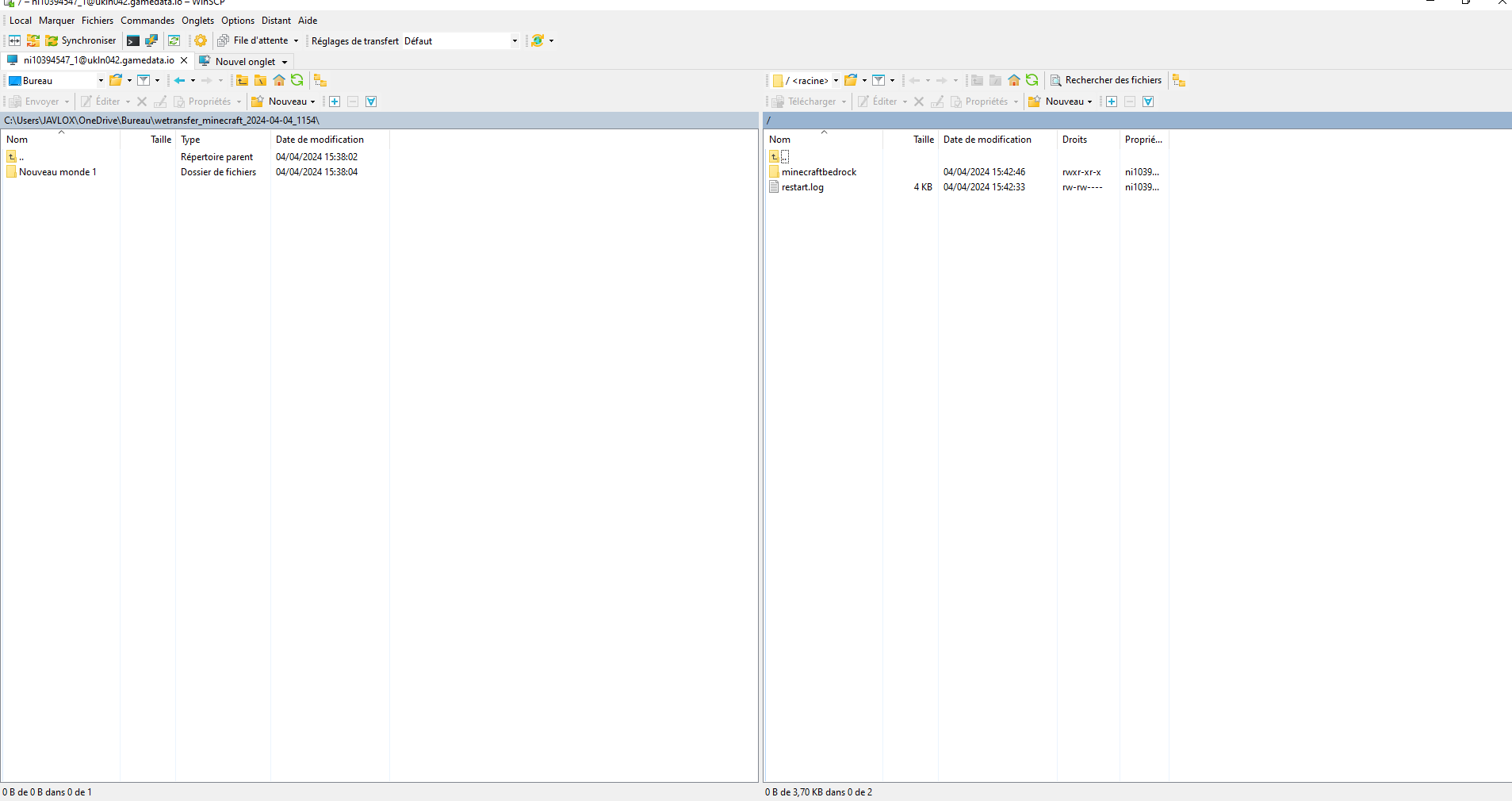The height and width of the screenshot is (801, 1512).
Task: Expand the Nouvel onglet dropdown arrow
Action: [x=285, y=62]
